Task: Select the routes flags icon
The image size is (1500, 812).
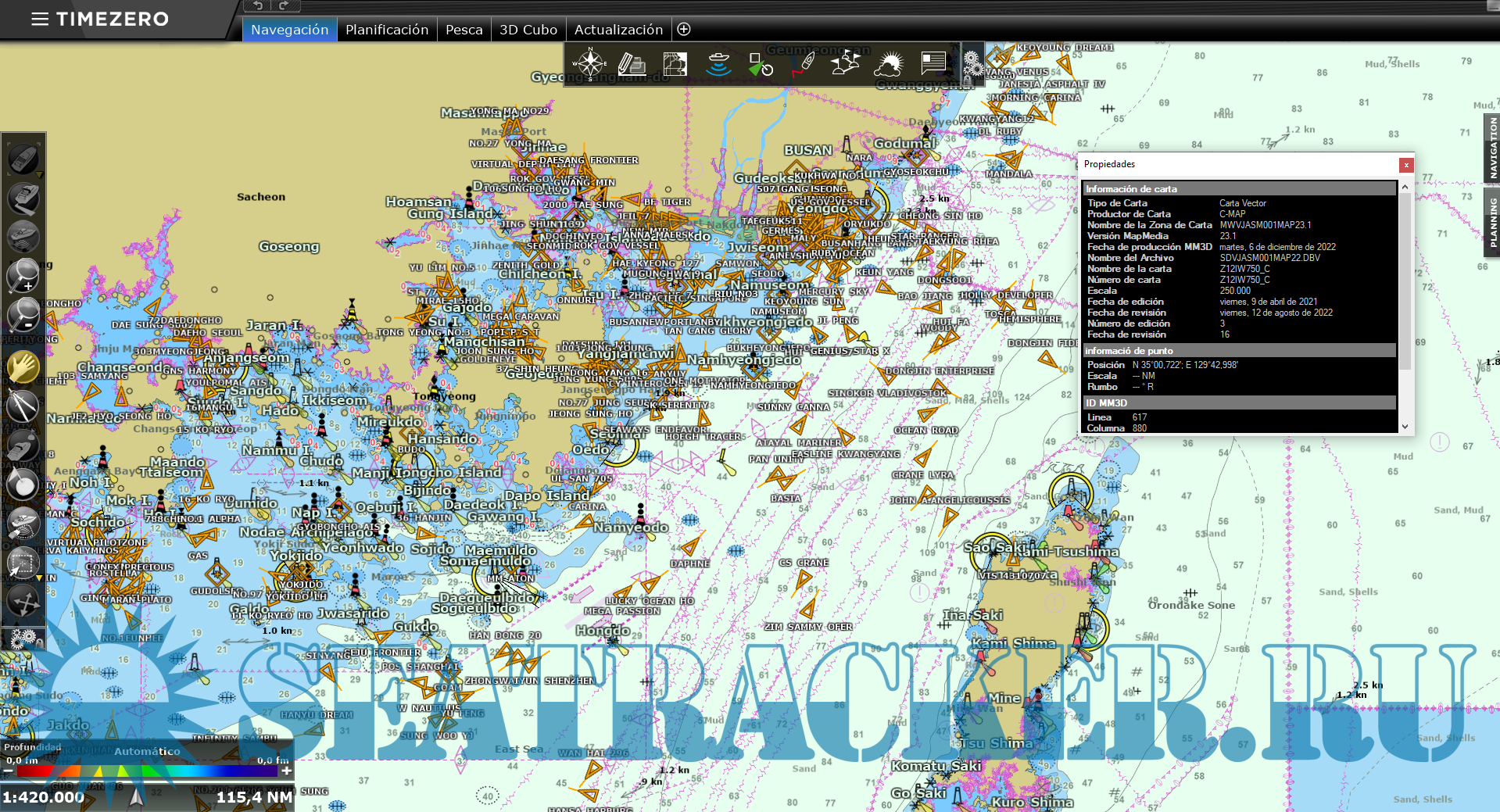Action: (846, 64)
